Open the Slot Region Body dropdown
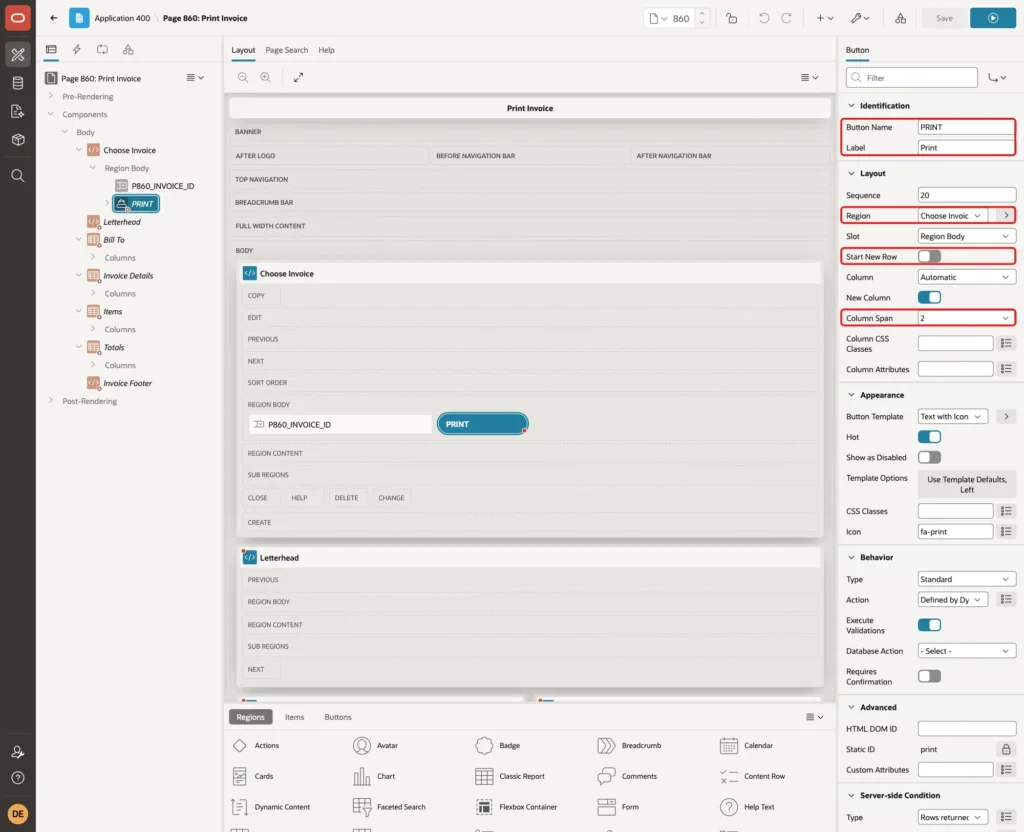The height and width of the screenshot is (832, 1024). pos(966,236)
